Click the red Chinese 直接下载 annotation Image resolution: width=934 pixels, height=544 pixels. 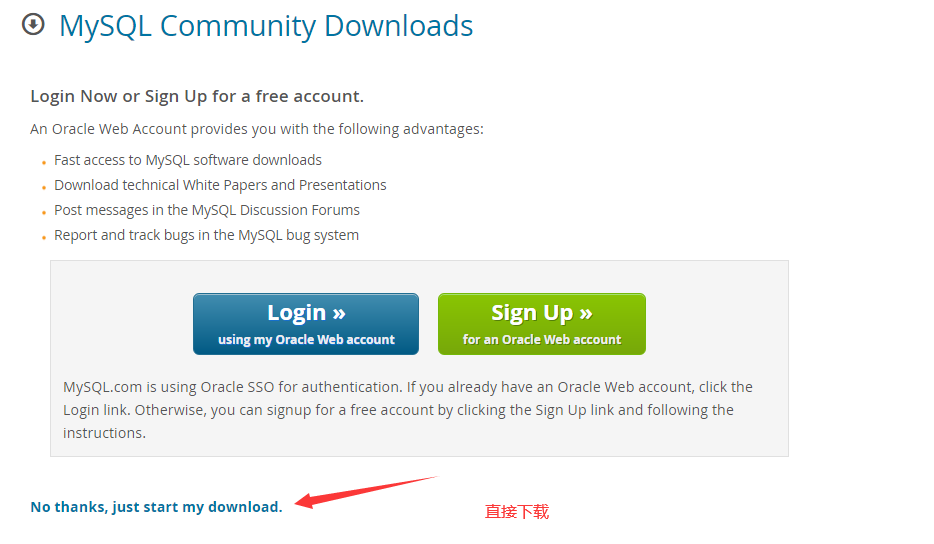tap(516, 512)
